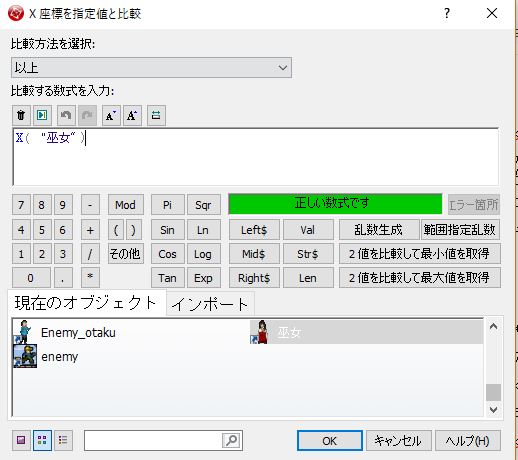The image size is (518, 460).
Task: Click 範囲指定乱数 ranged random button
Action: (x=460, y=230)
